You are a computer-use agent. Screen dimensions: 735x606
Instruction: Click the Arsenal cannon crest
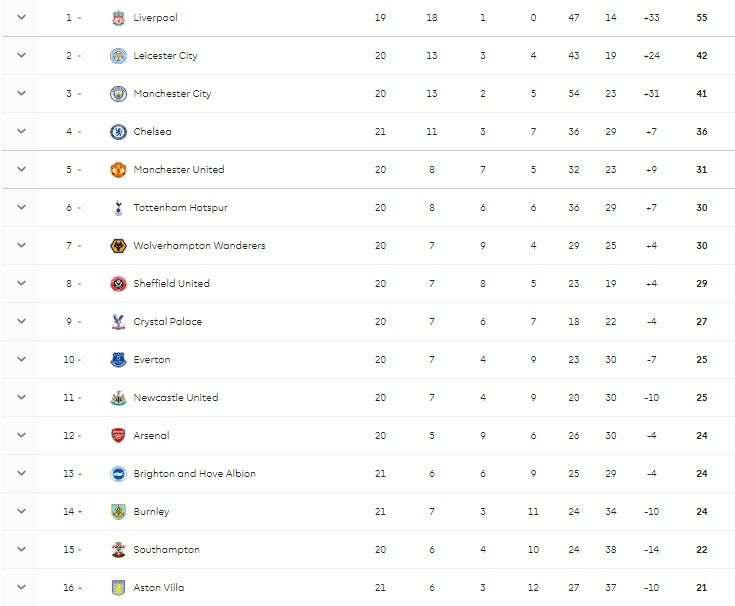(118, 435)
